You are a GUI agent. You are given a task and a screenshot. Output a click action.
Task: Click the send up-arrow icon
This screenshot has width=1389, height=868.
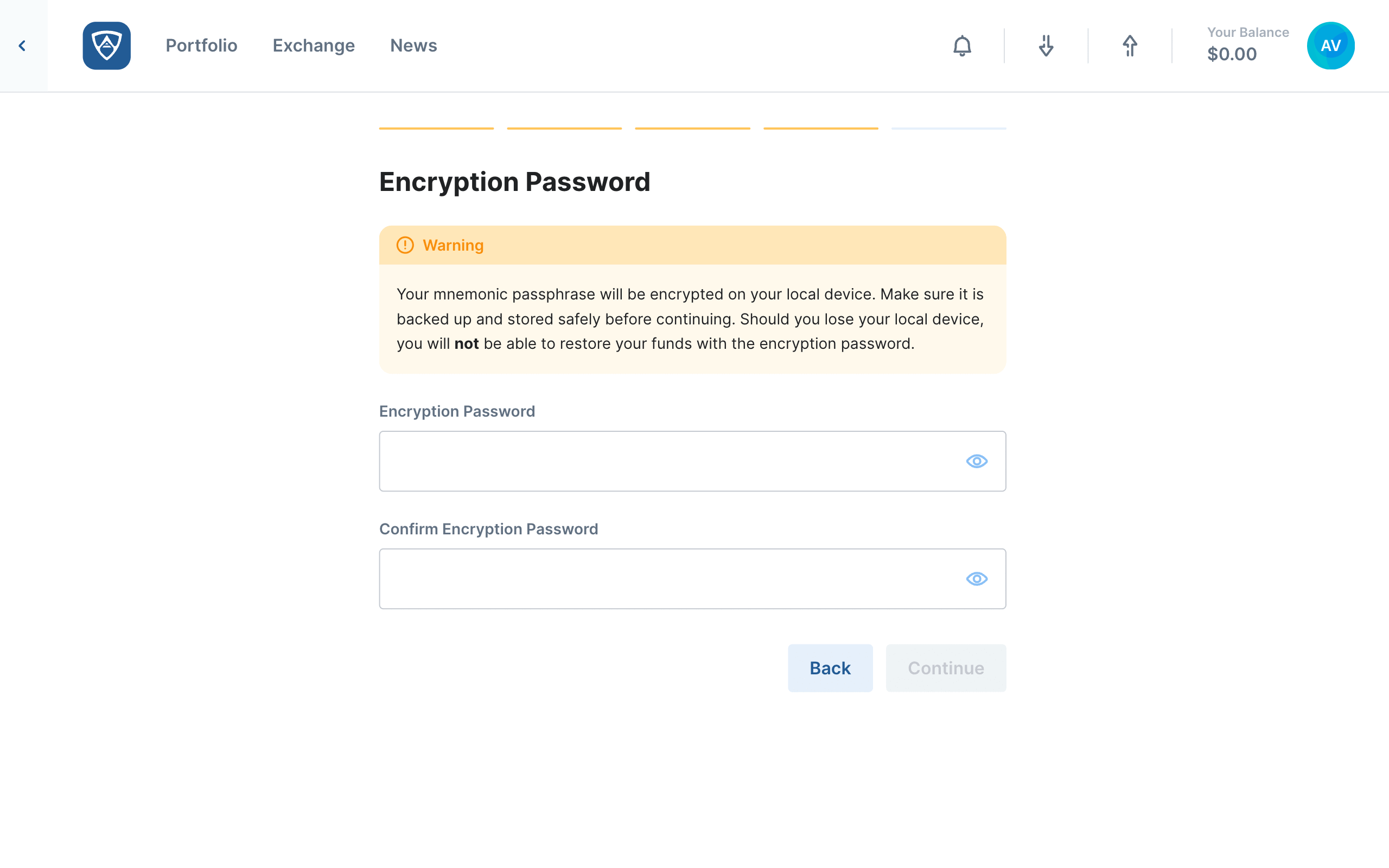tap(1130, 46)
